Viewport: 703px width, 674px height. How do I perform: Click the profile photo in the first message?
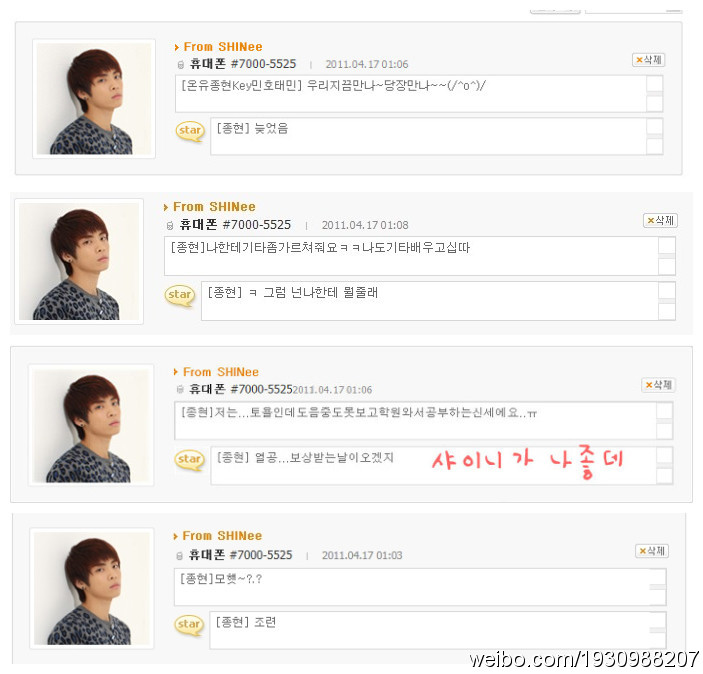94,99
